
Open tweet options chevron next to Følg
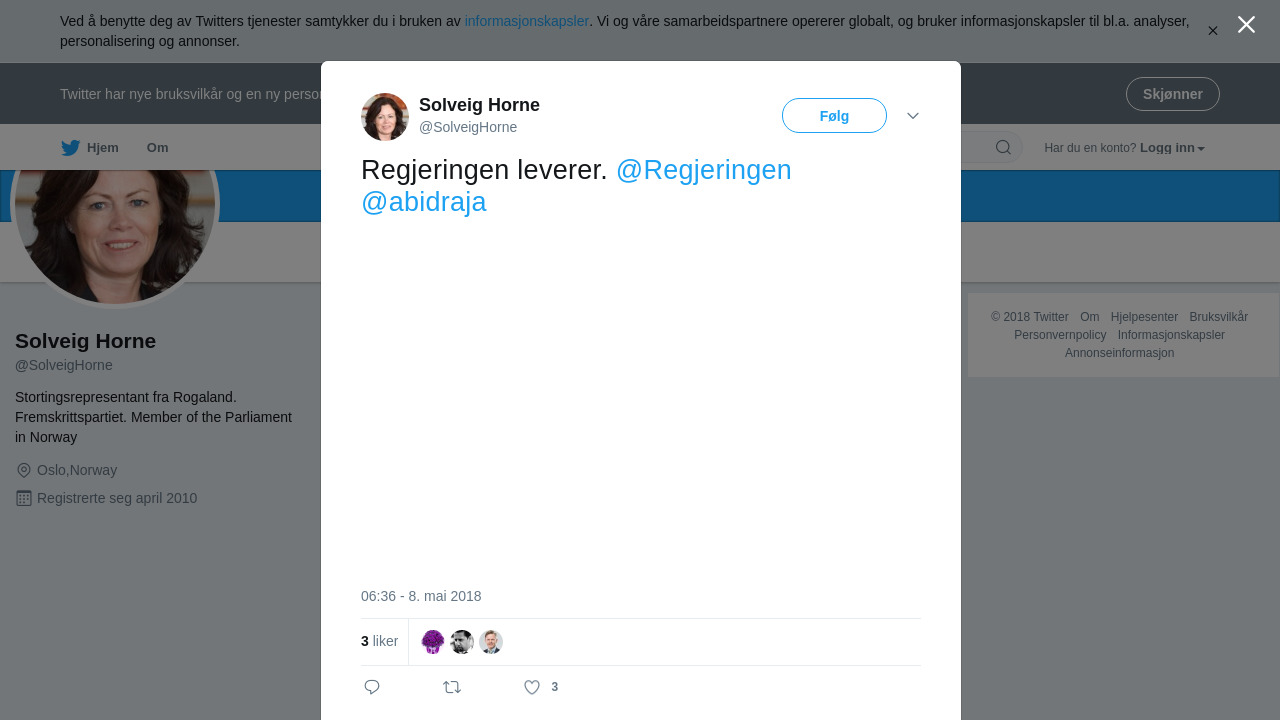[x=913, y=116]
